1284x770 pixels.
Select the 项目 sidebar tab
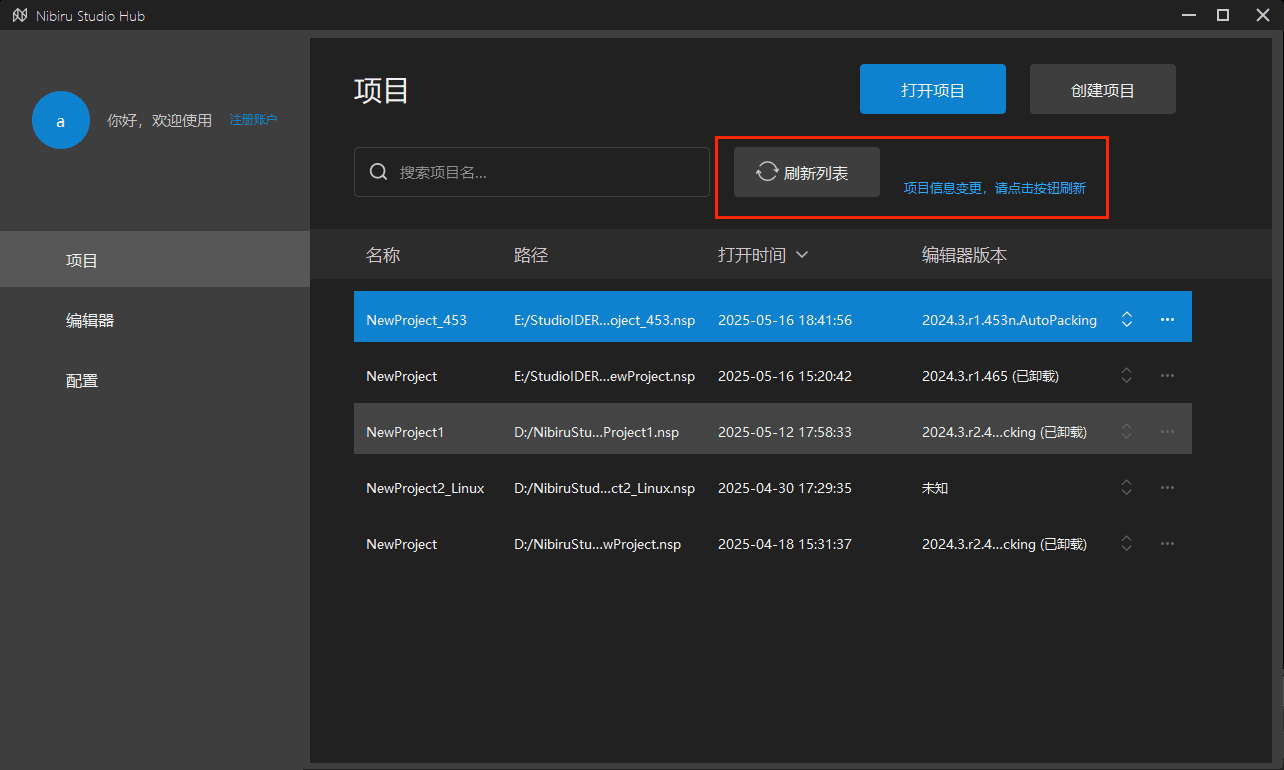(82, 261)
